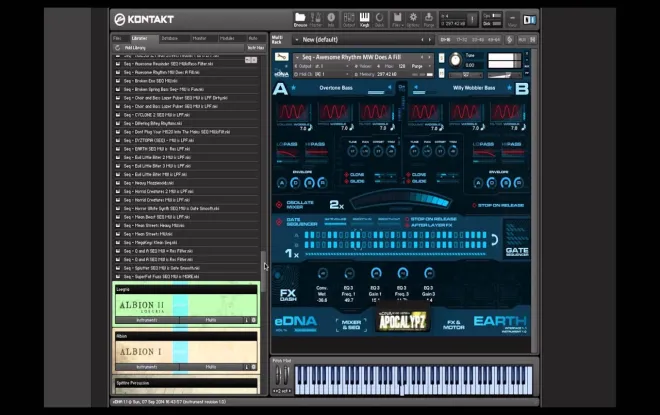Image resolution: width=660 pixels, height=415 pixels.
Task: Load next instrument preset with right arrow
Action: pos(429,57)
